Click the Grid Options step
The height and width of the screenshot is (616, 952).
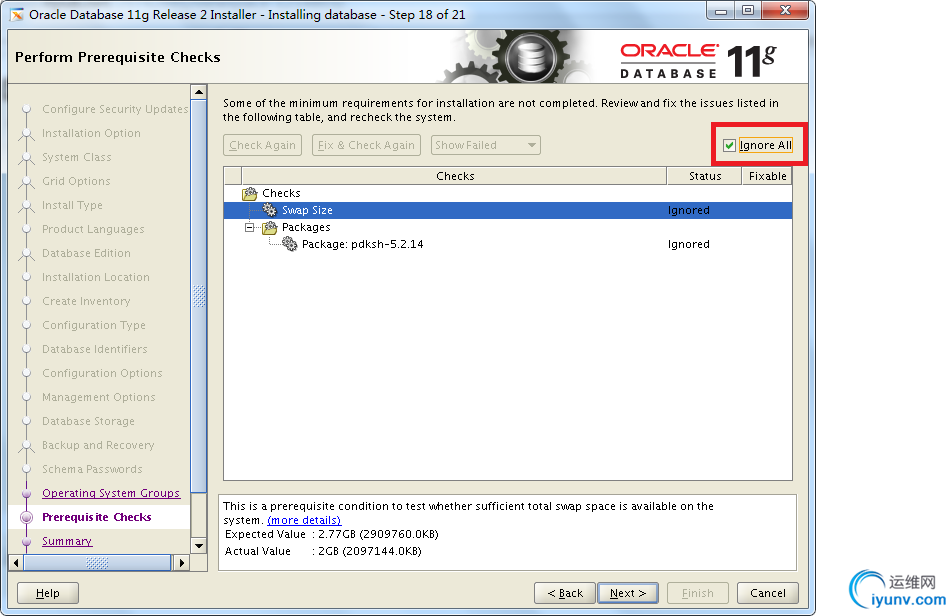(x=76, y=181)
